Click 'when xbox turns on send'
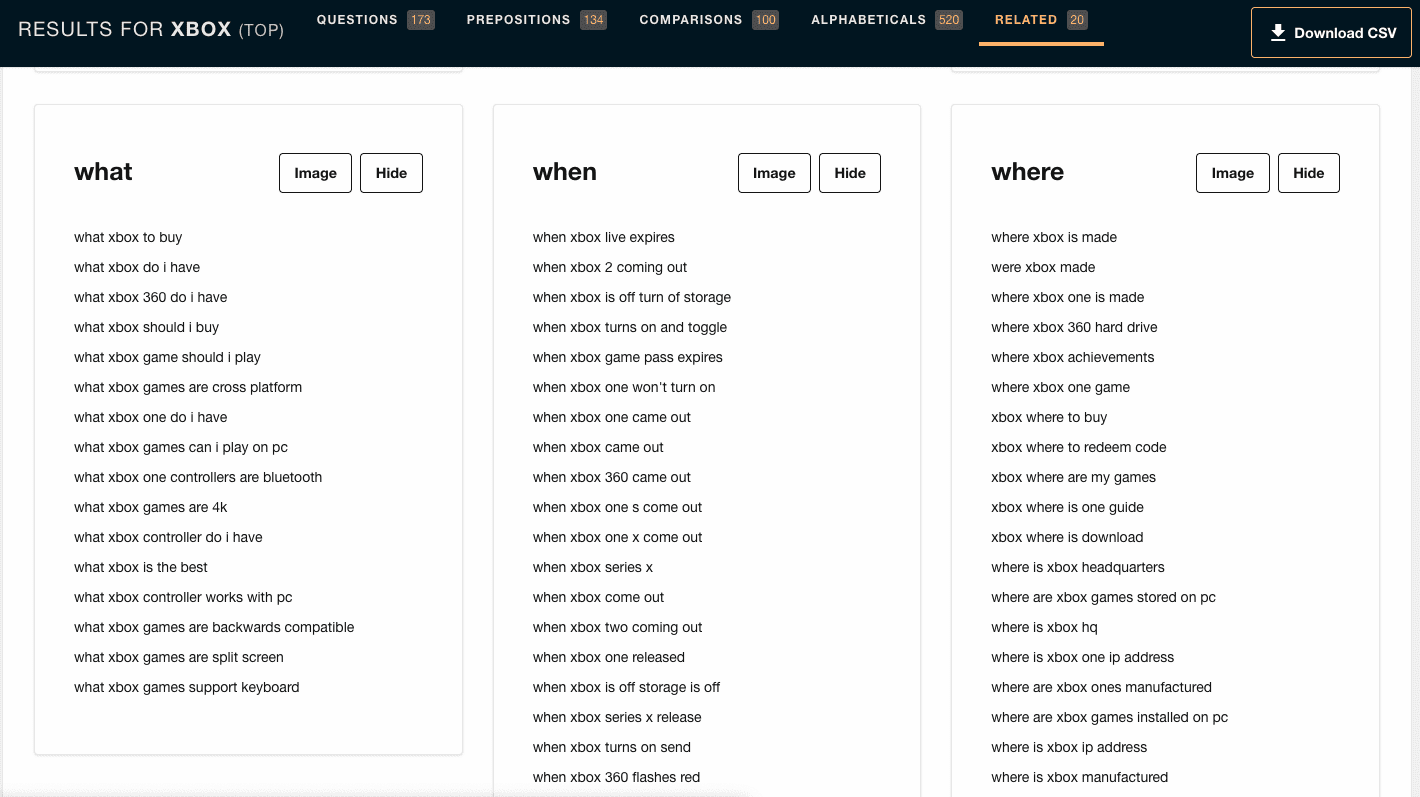The image size is (1420, 797). (x=612, y=747)
